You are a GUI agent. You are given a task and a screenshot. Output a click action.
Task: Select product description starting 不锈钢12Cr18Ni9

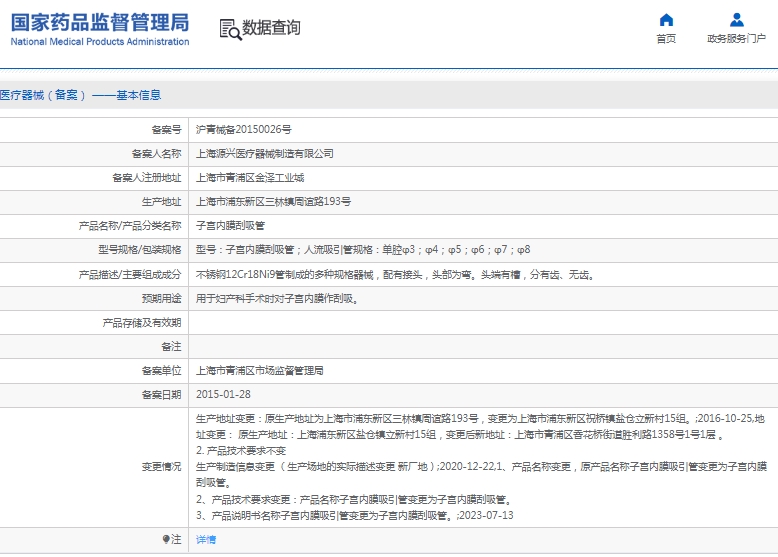click(395, 274)
